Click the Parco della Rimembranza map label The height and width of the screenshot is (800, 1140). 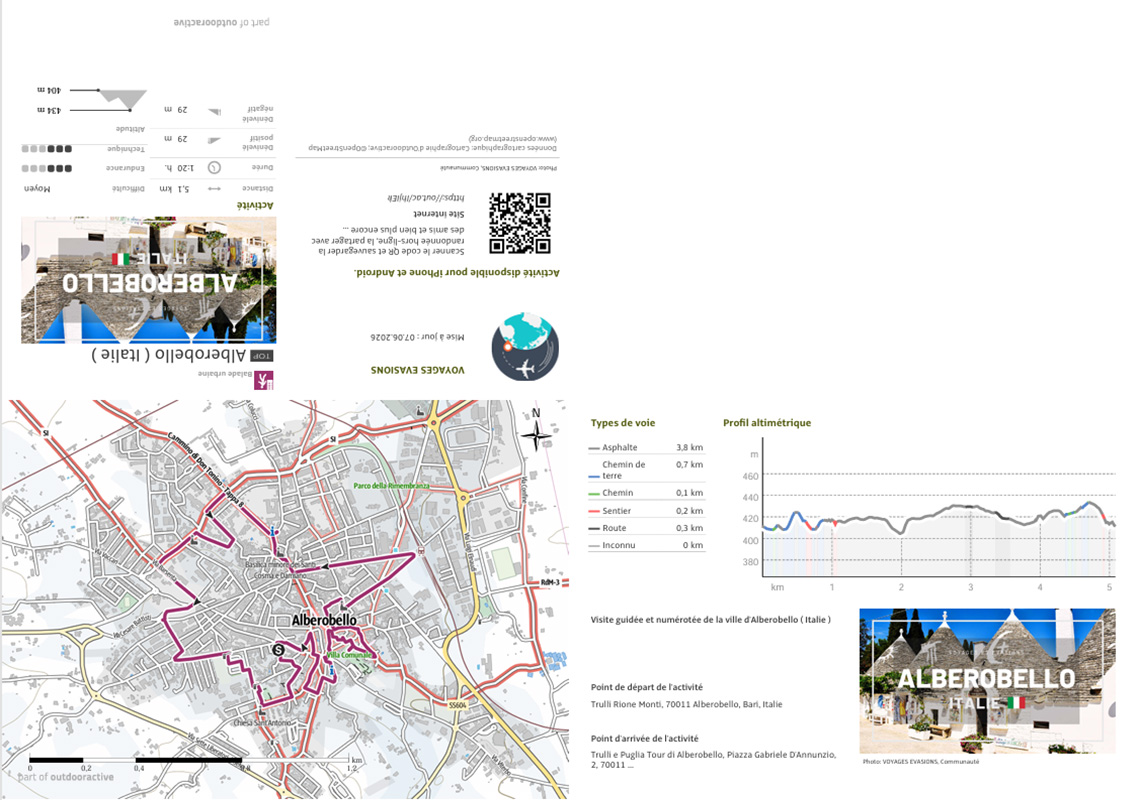tap(391, 486)
